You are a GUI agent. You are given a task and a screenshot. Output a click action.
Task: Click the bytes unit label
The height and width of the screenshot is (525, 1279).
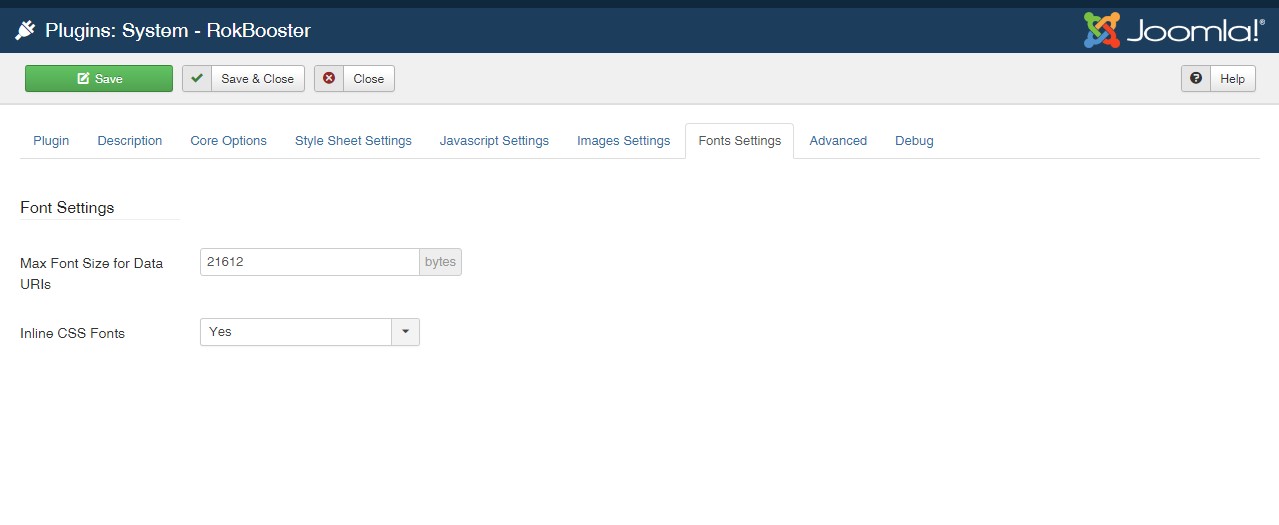[440, 262]
